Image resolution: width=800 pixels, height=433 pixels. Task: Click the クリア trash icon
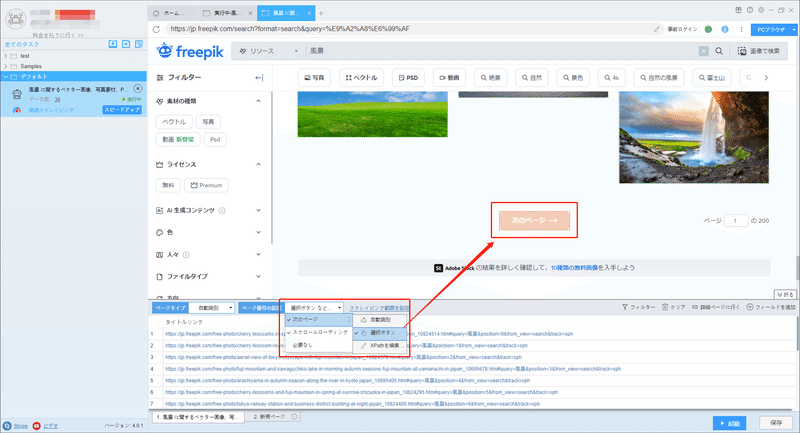[x=665, y=307]
